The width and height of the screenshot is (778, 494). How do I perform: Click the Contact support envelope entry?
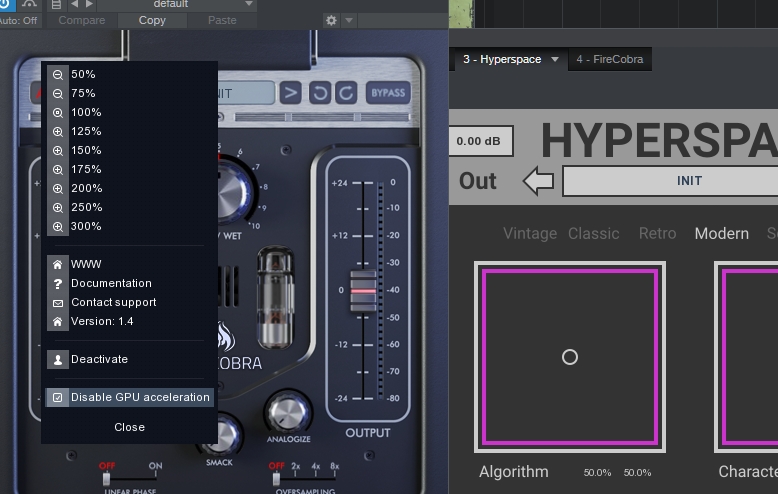(113, 302)
